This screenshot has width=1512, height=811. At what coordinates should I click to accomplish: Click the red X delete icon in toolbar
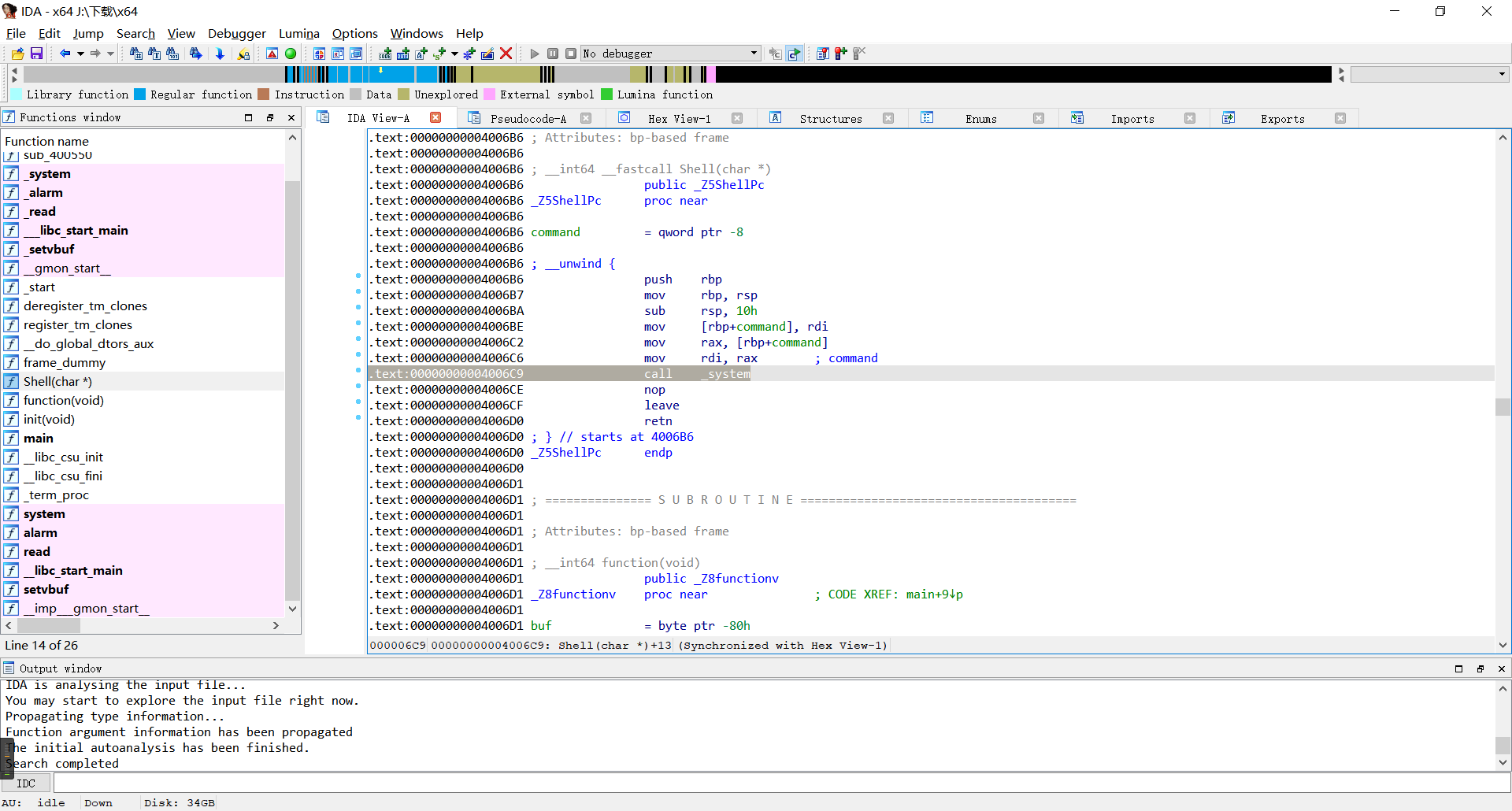tap(506, 54)
